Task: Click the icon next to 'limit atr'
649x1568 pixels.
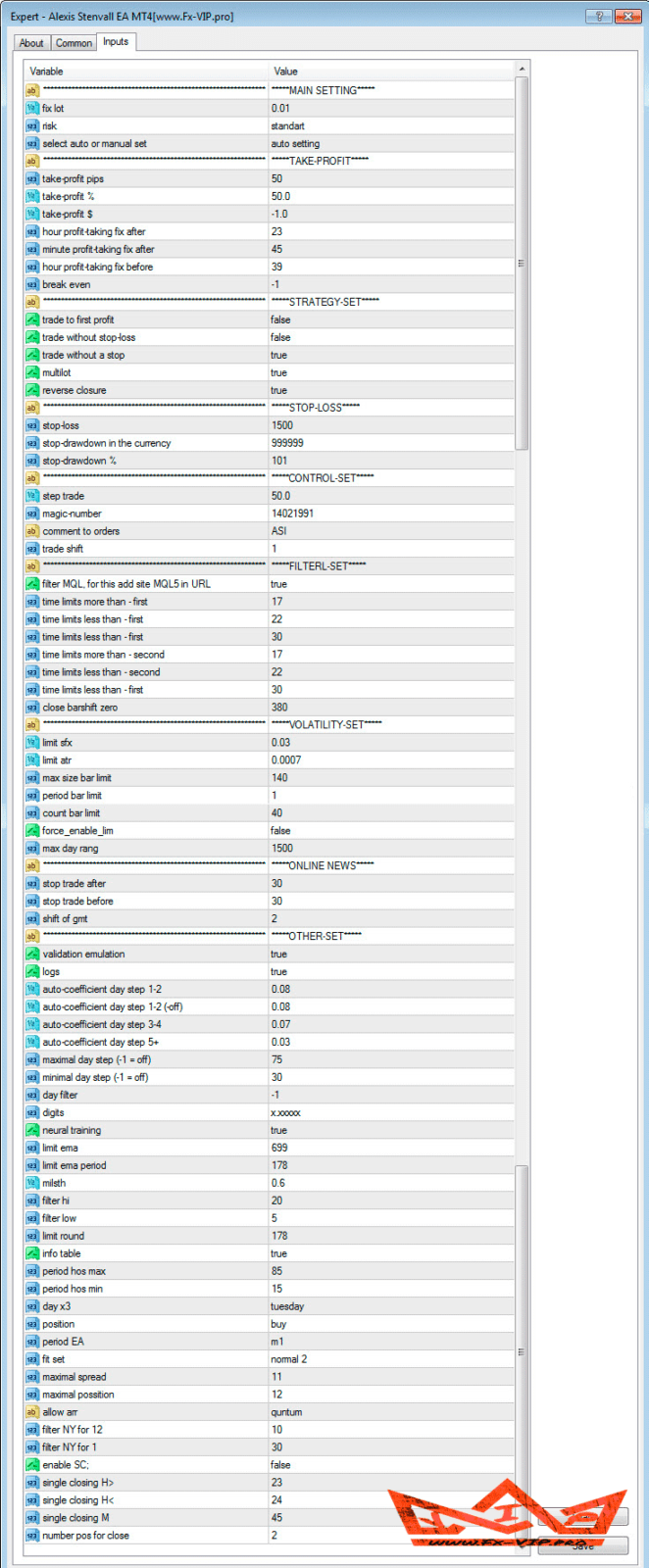Action: coord(32,760)
